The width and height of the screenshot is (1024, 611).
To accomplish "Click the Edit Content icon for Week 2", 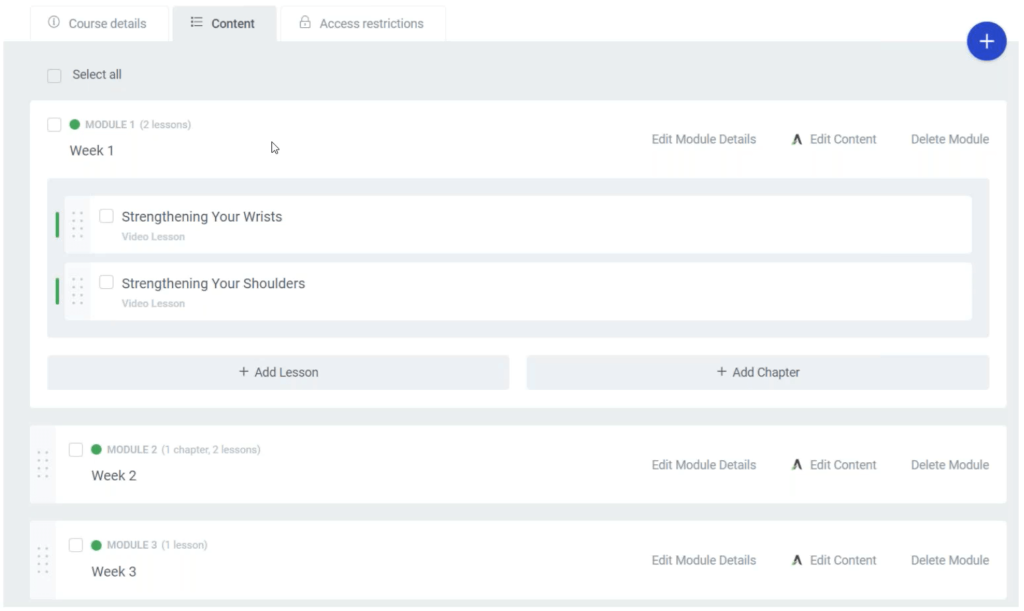I will (797, 465).
